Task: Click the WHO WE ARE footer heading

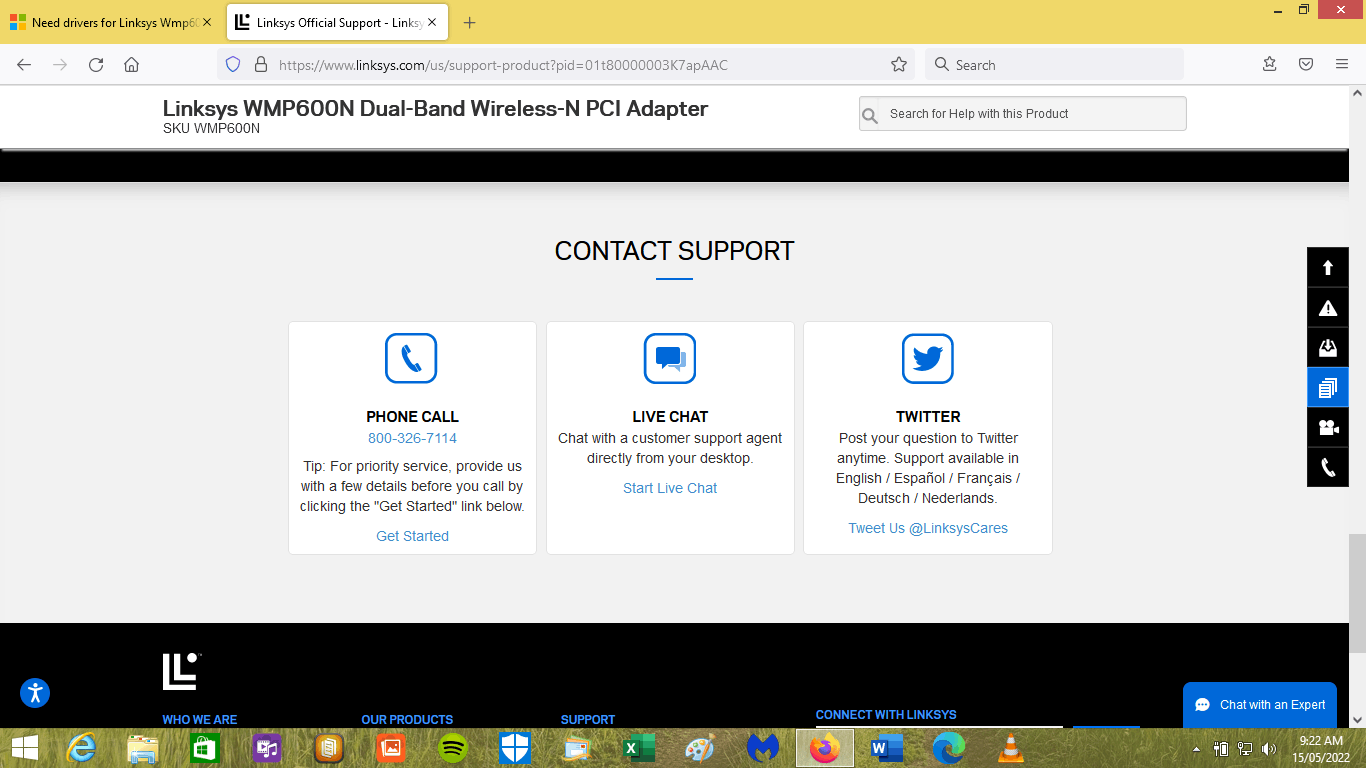Action: [200, 719]
